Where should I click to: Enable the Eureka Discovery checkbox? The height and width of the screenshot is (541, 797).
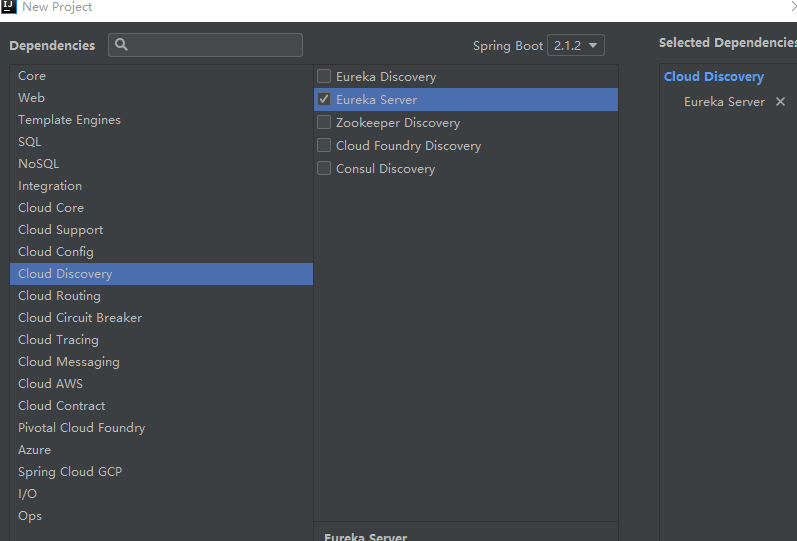[324, 77]
